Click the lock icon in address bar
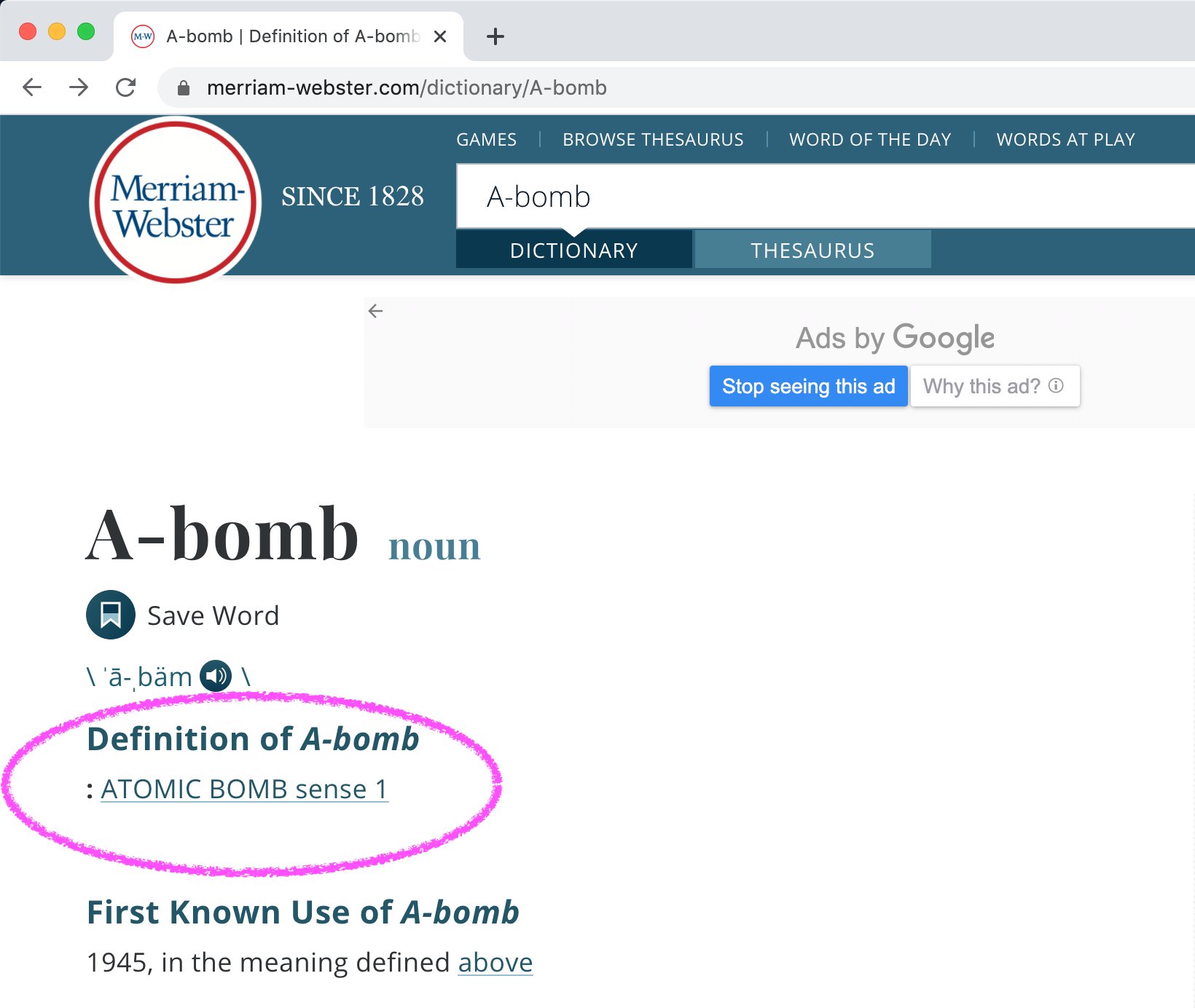Screen dimensions: 1195x1008 coord(184,88)
